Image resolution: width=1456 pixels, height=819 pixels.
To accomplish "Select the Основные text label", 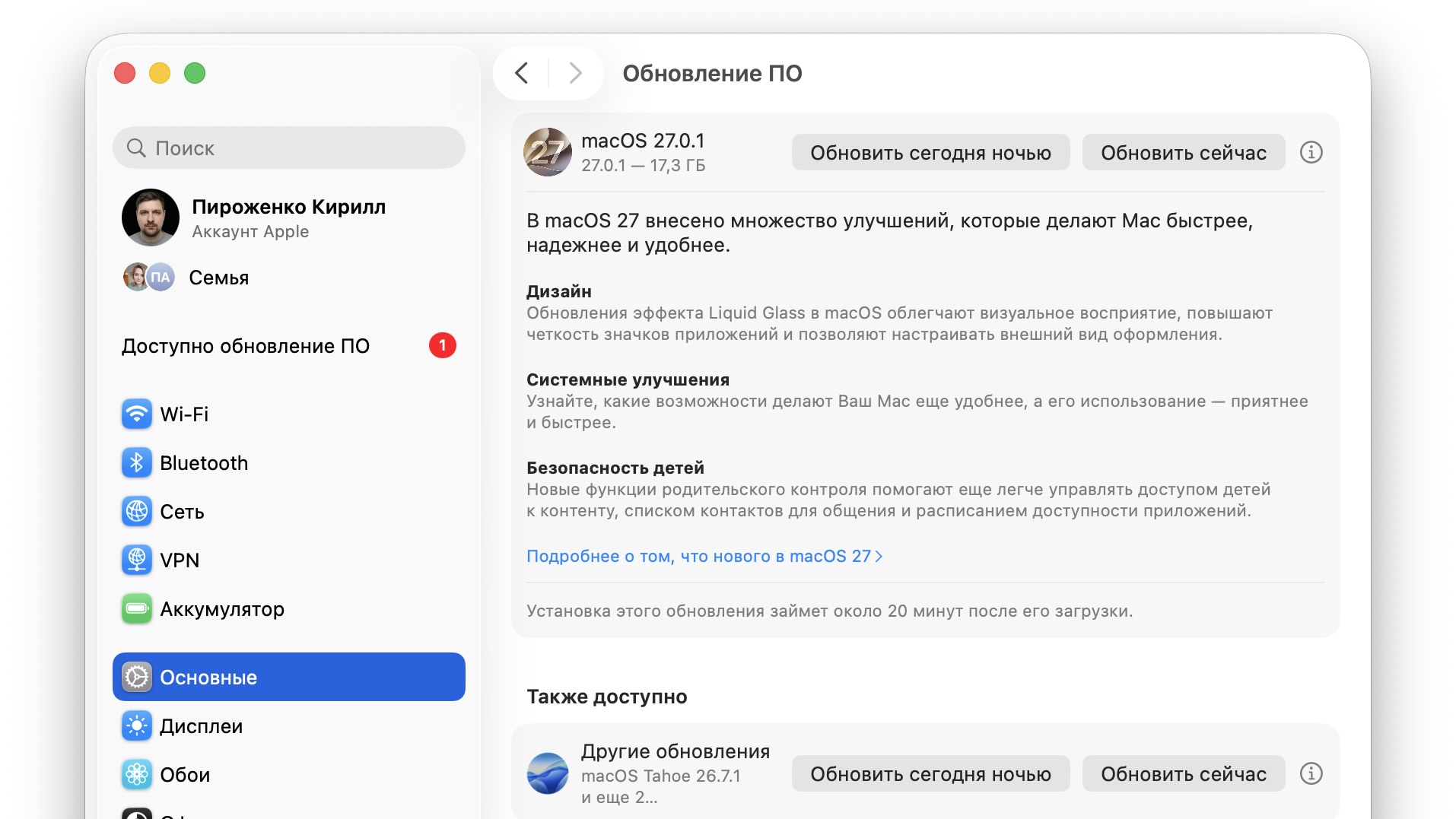I will [x=208, y=678].
